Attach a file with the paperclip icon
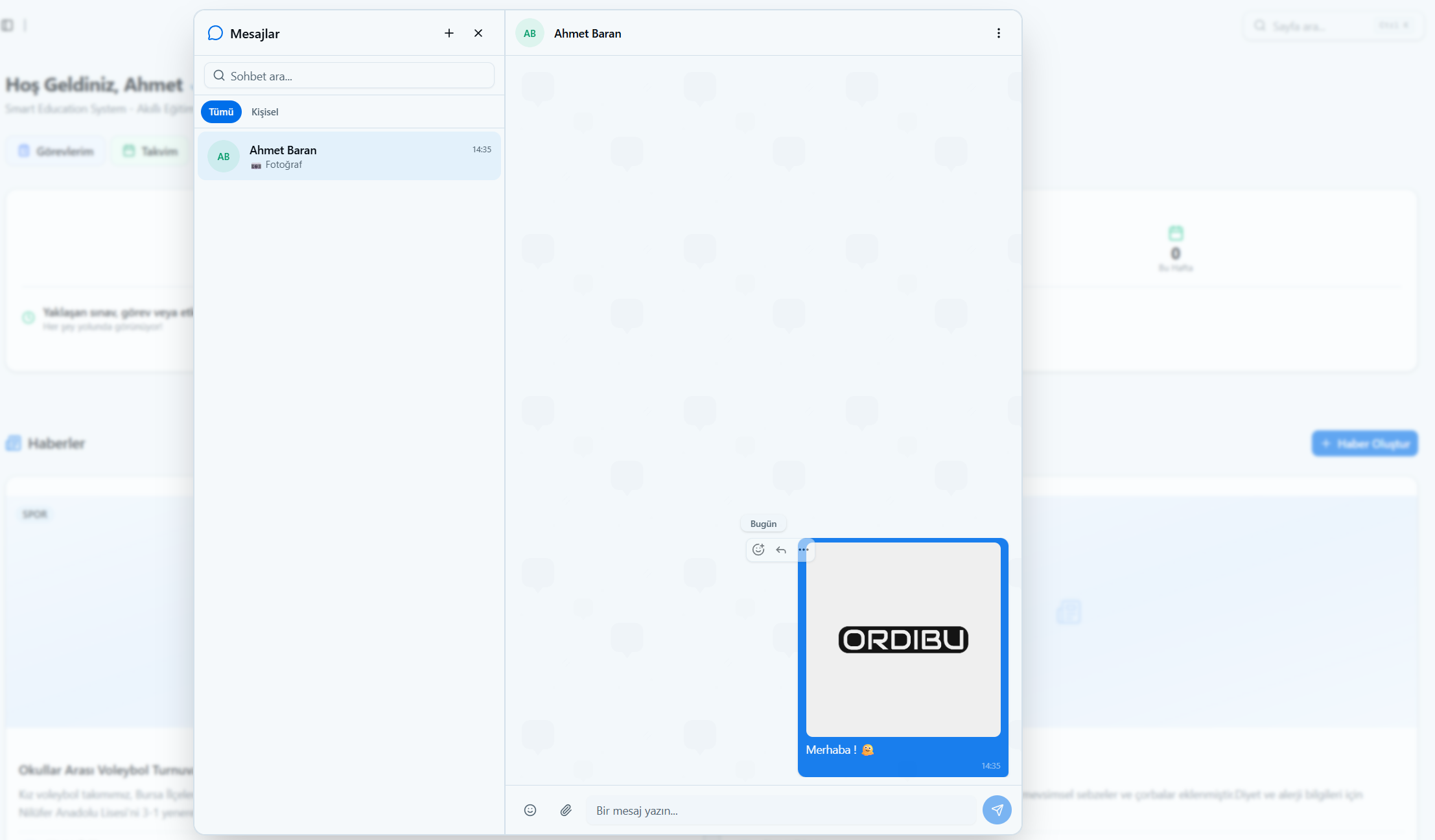 566,810
